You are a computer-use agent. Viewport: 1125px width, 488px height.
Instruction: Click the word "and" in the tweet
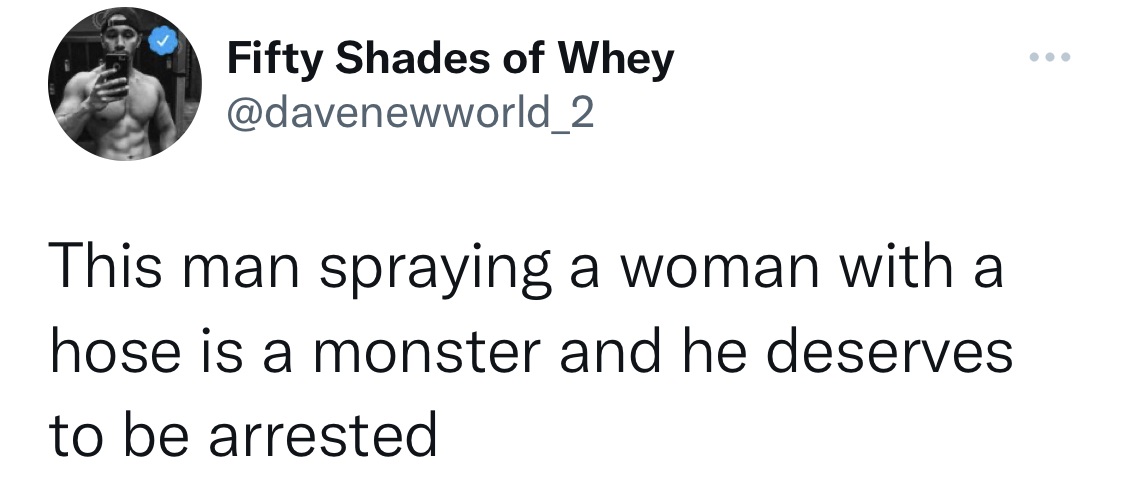[610, 349]
